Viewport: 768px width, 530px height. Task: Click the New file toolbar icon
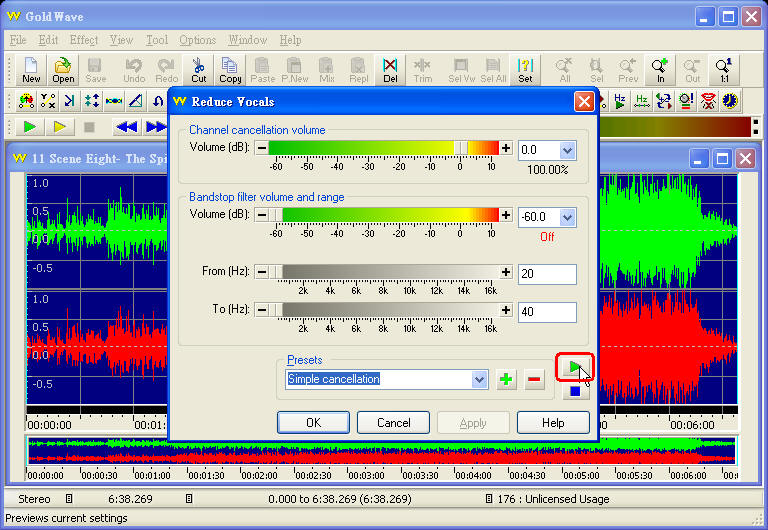click(31, 71)
